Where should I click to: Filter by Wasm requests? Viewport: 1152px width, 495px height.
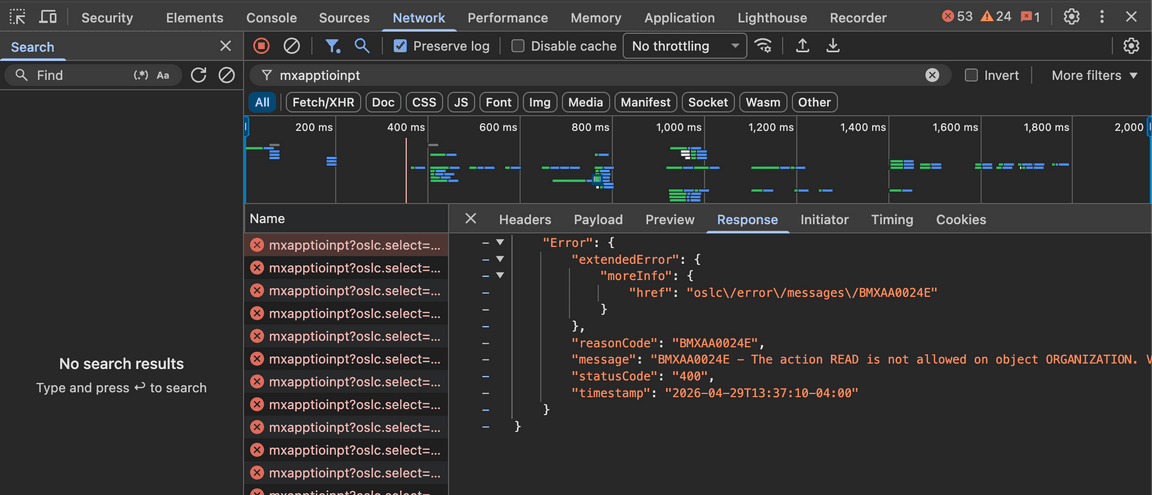click(763, 102)
